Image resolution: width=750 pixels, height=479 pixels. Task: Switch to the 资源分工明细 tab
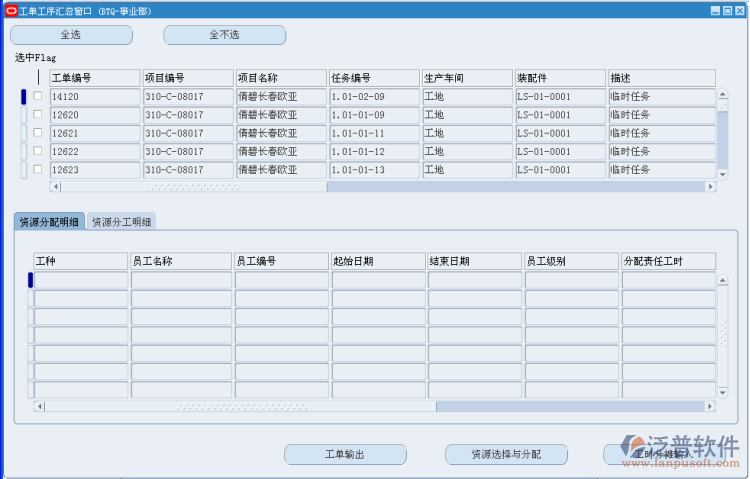pos(123,222)
